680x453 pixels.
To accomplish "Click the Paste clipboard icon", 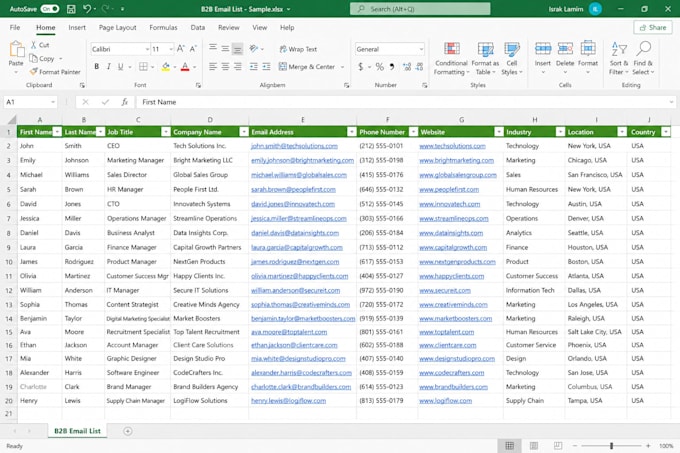I will tap(16, 49).
